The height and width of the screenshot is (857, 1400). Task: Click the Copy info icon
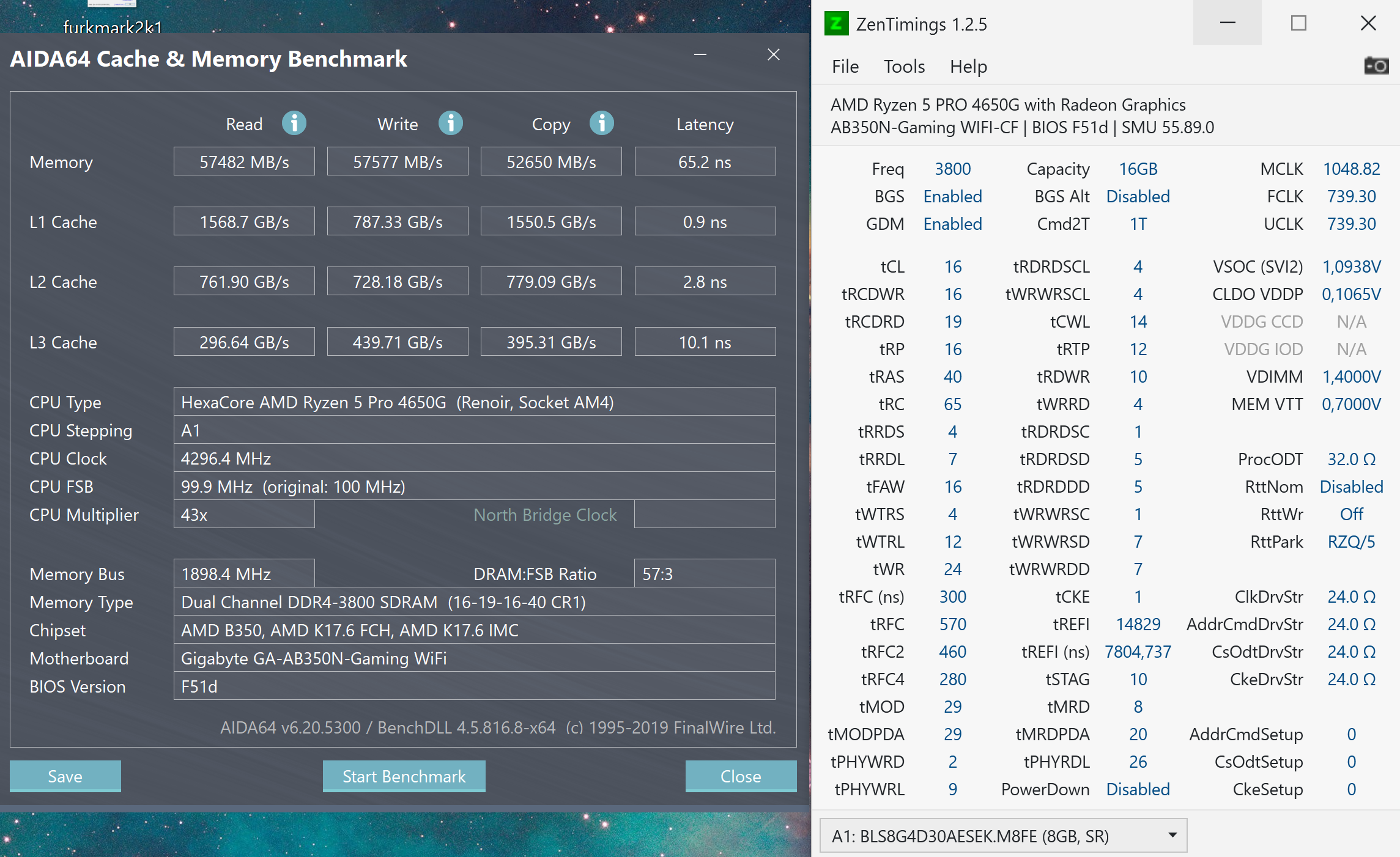click(x=602, y=123)
